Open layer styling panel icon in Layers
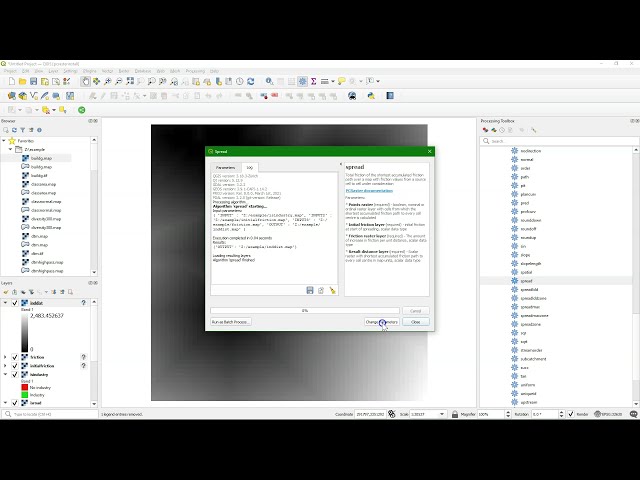640x480 pixels. coord(6,292)
